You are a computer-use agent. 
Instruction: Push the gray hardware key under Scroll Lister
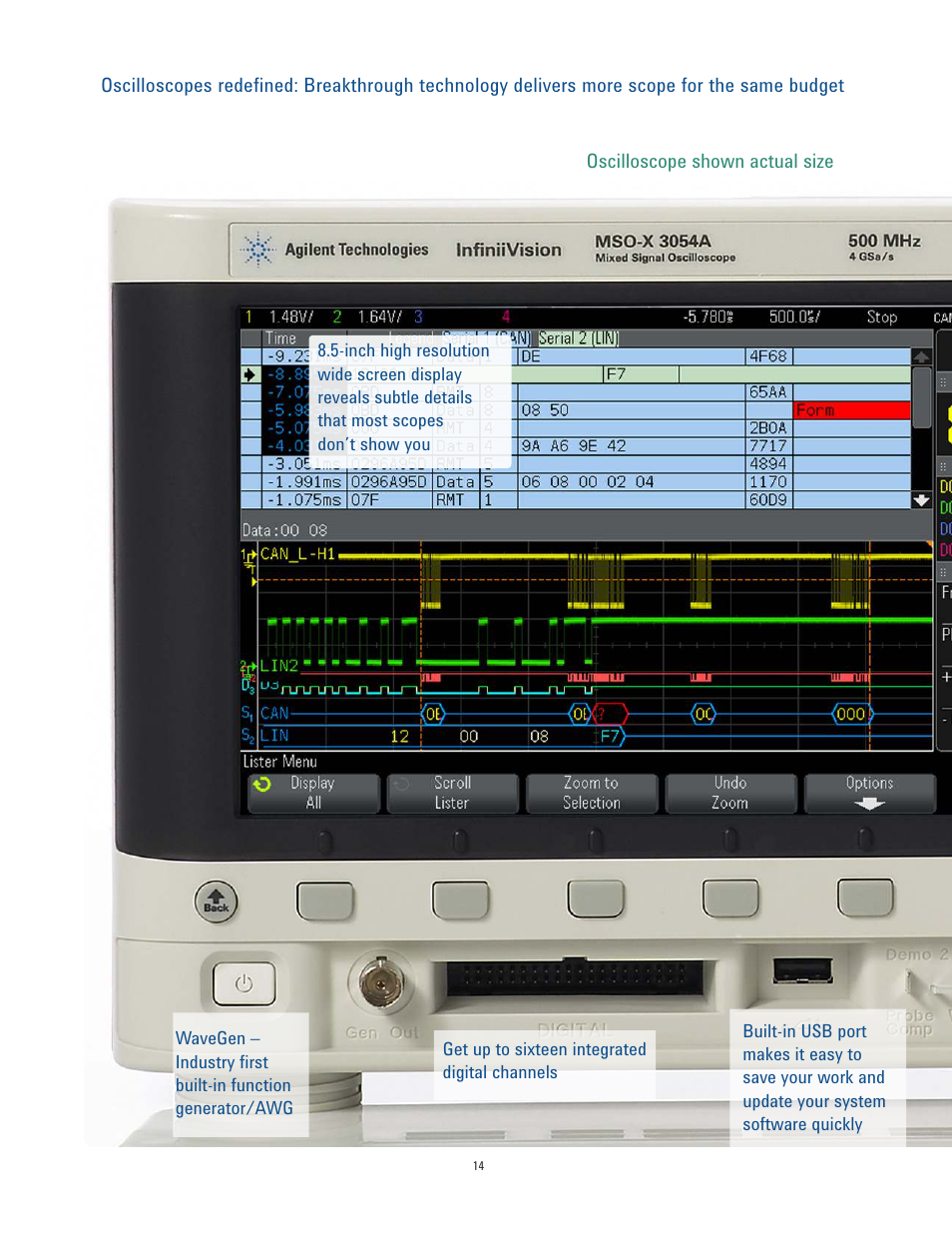(x=460, y=900)
